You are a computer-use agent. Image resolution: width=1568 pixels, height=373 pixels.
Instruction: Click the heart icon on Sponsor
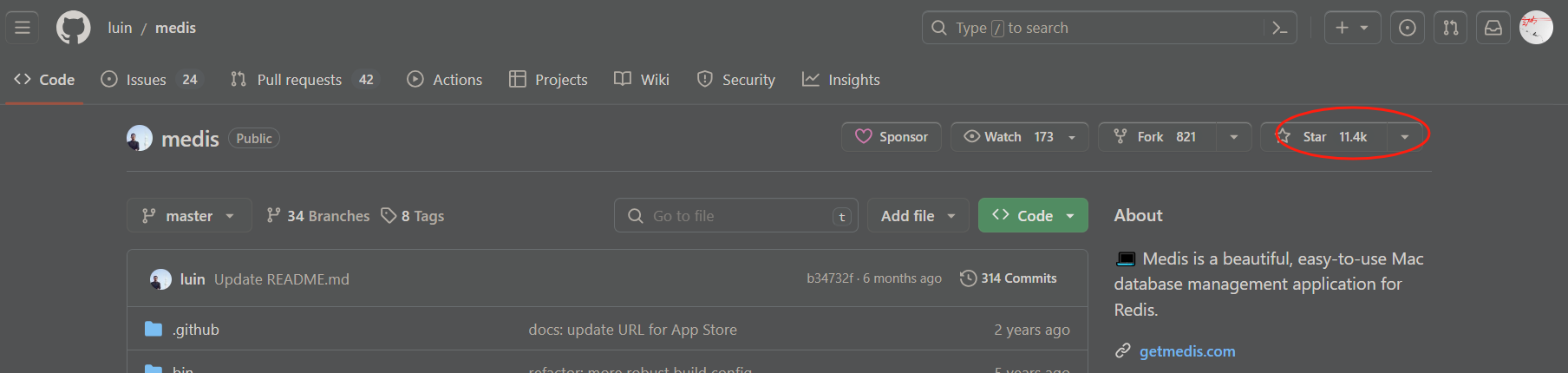pos(864,136)
